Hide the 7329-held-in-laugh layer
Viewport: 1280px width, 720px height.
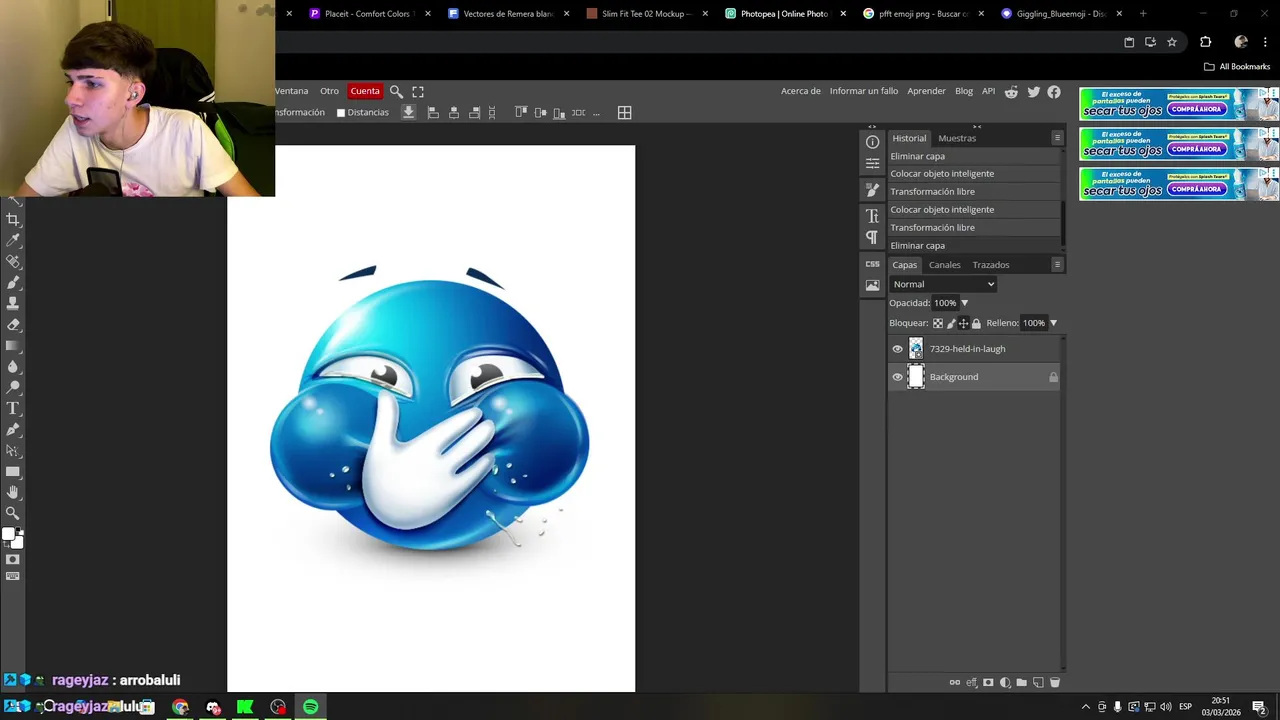pyautogui.click(x=897, y=349)
